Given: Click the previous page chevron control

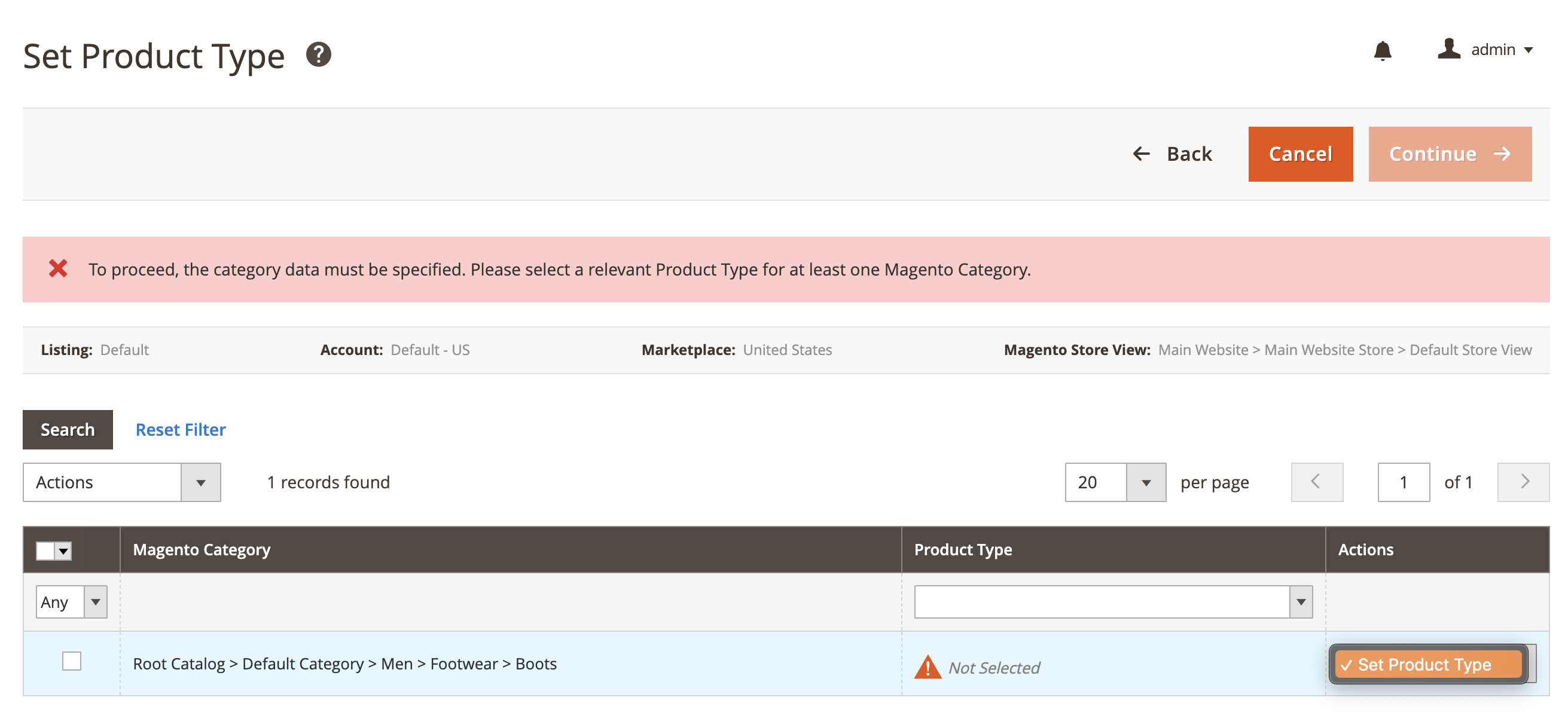Looking at the screenshot, I should (x=1317, y=482).
